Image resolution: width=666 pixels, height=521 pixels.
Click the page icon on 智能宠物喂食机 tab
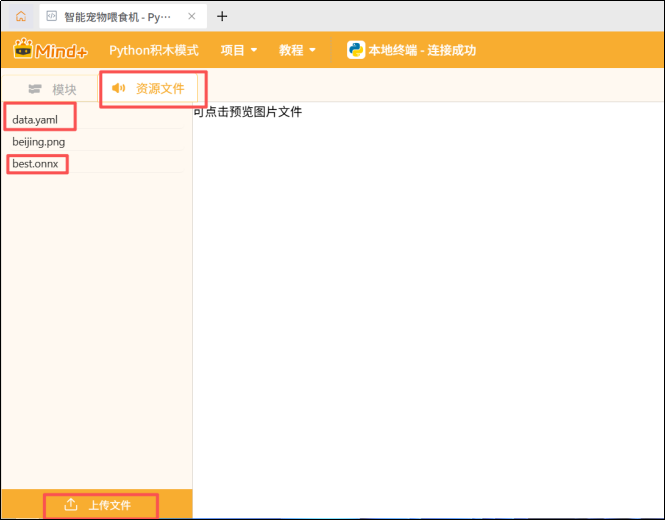[x=51, y=17]
